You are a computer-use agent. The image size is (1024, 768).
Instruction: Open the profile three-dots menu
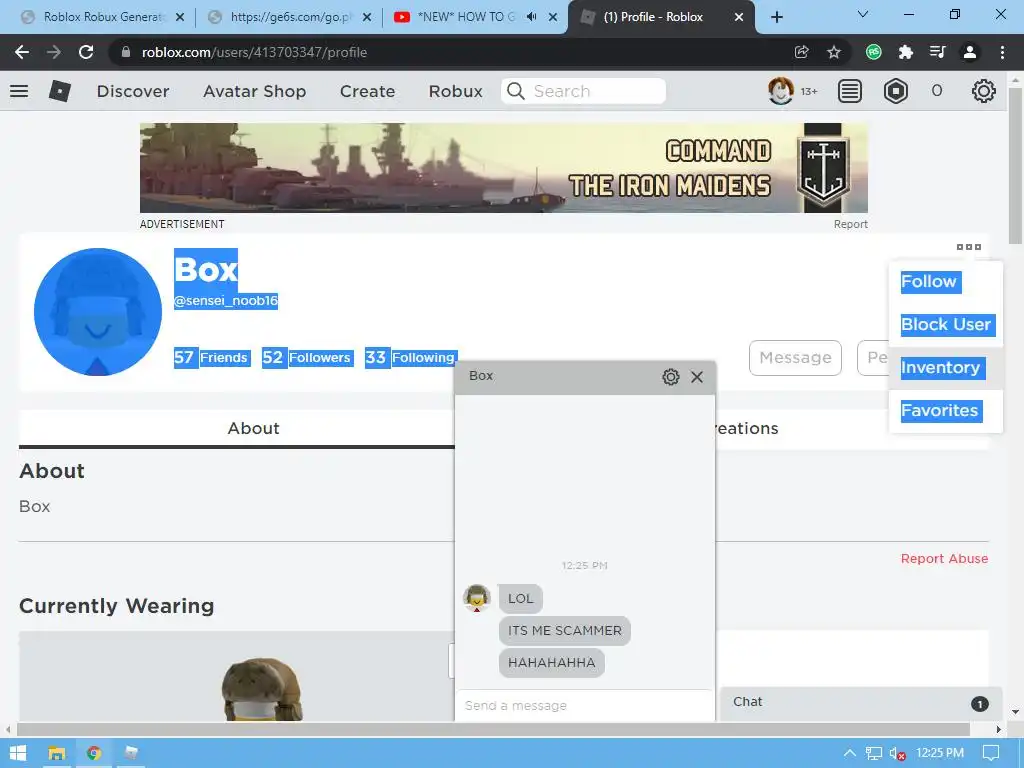click(x=968, y=247)
